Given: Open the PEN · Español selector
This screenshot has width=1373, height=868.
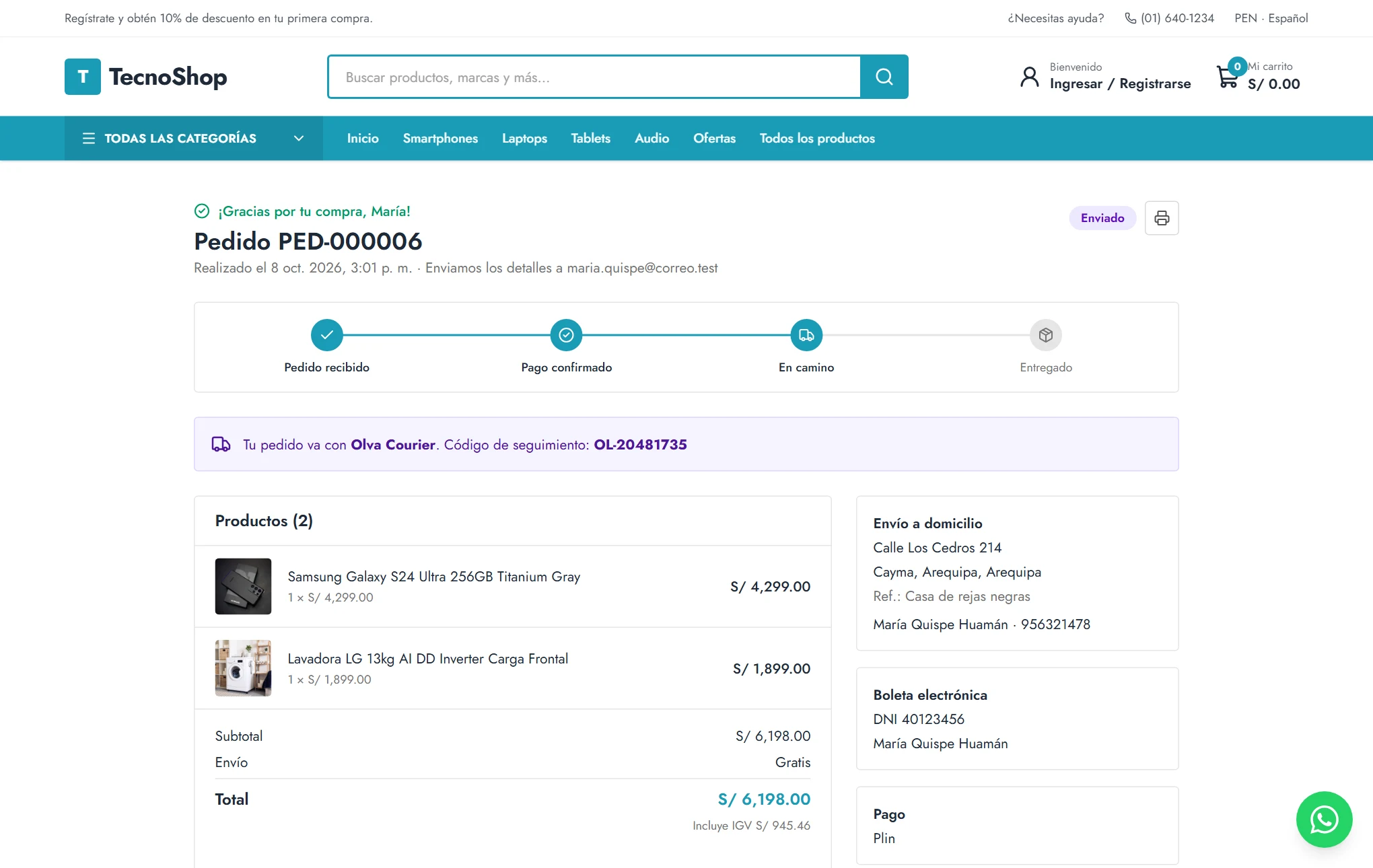Looking at the screenshot, I should (x=1271, y=18).
